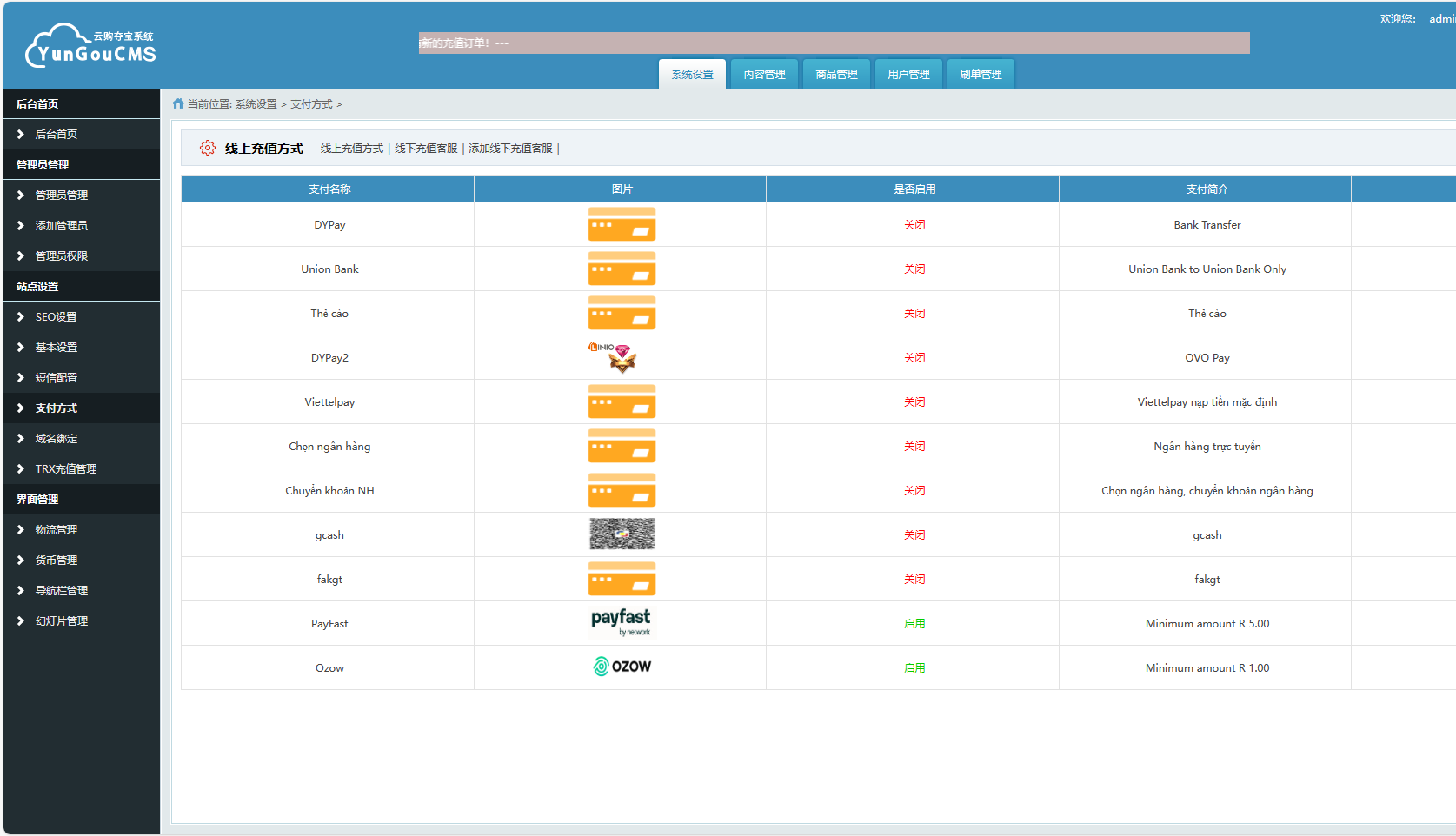Click the YunGouCMS cloud logo

point(90,46)
